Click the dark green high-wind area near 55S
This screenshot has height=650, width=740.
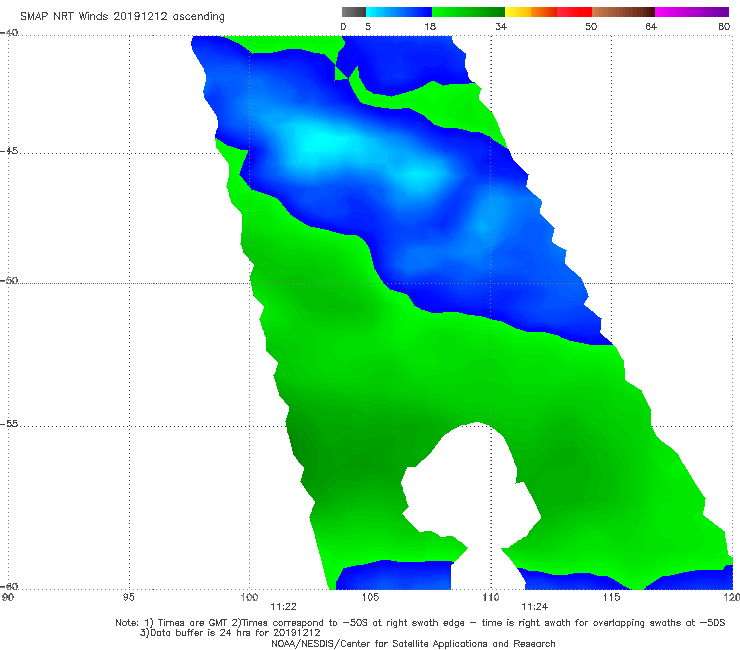point(326,453)
